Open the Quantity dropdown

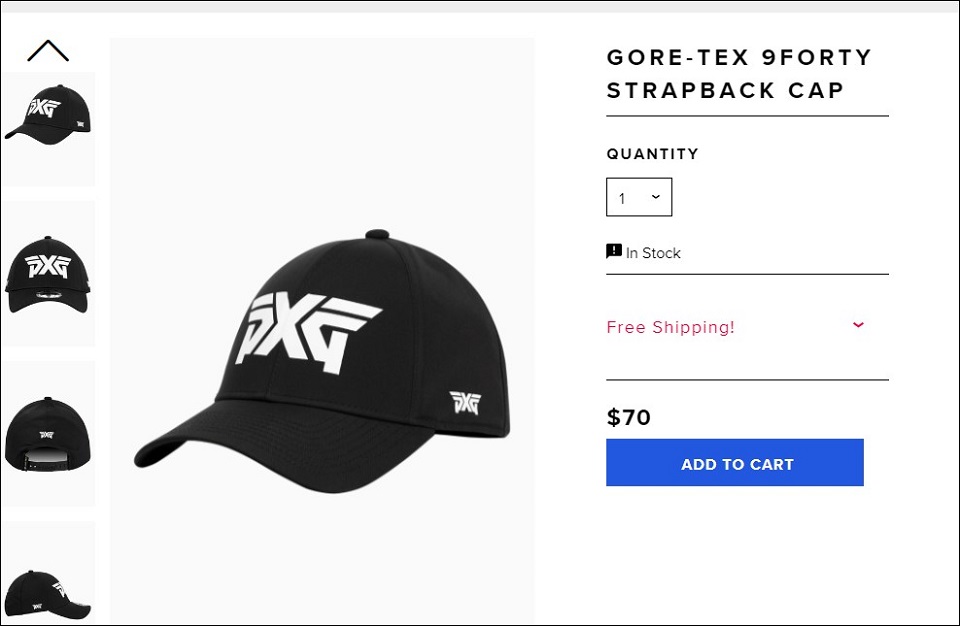click(639, 197)
